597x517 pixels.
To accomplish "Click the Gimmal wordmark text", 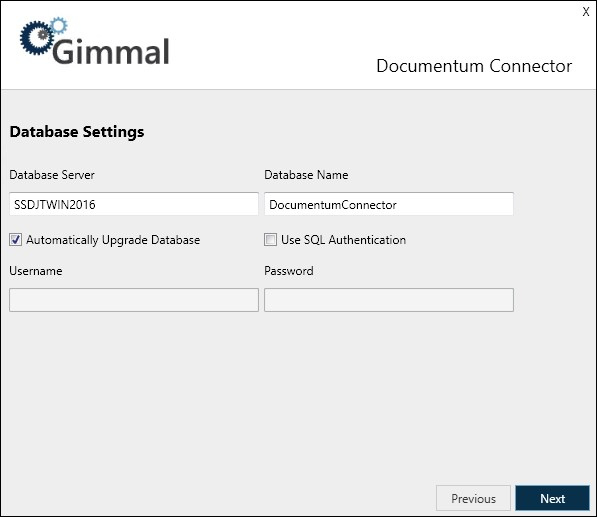I will coord(111,52).
